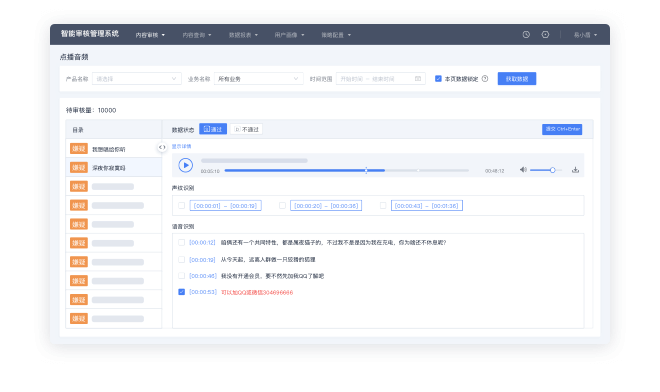Click the circular target icon beside the clock
The image size is (660, 392).
(545, 35)
